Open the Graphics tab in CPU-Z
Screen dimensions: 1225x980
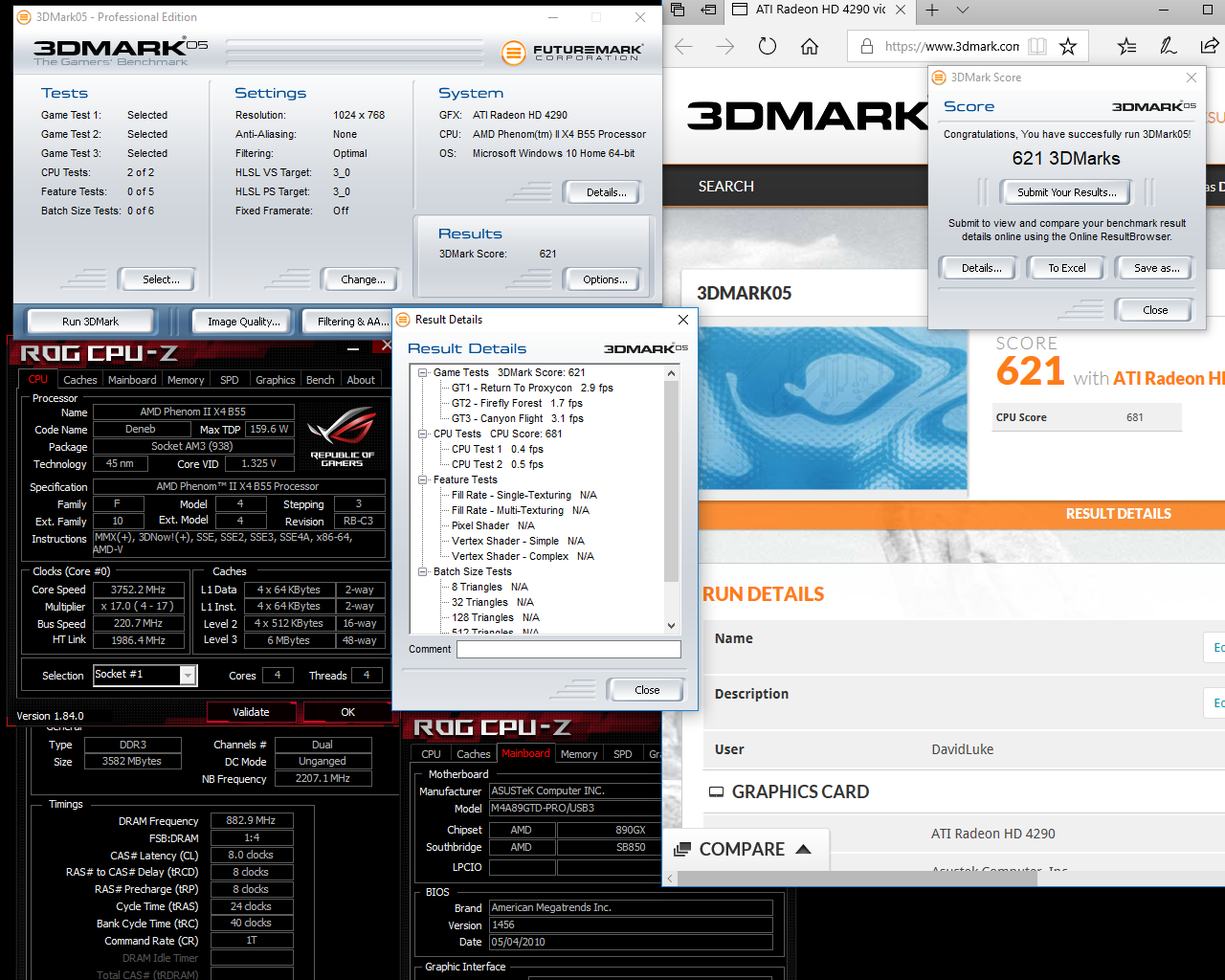(276, 380)
